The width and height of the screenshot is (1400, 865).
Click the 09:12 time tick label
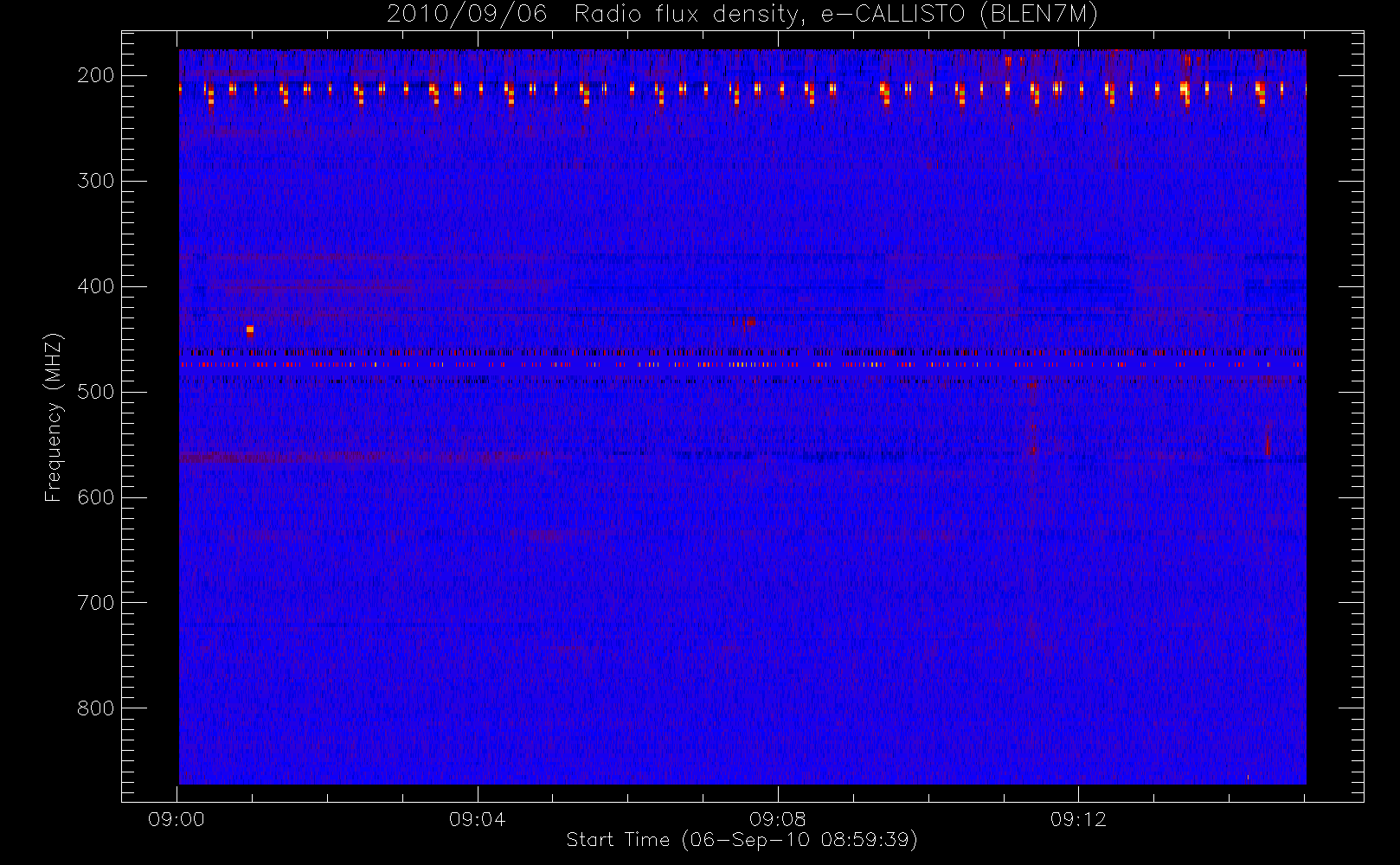(x=1077, y=819)
